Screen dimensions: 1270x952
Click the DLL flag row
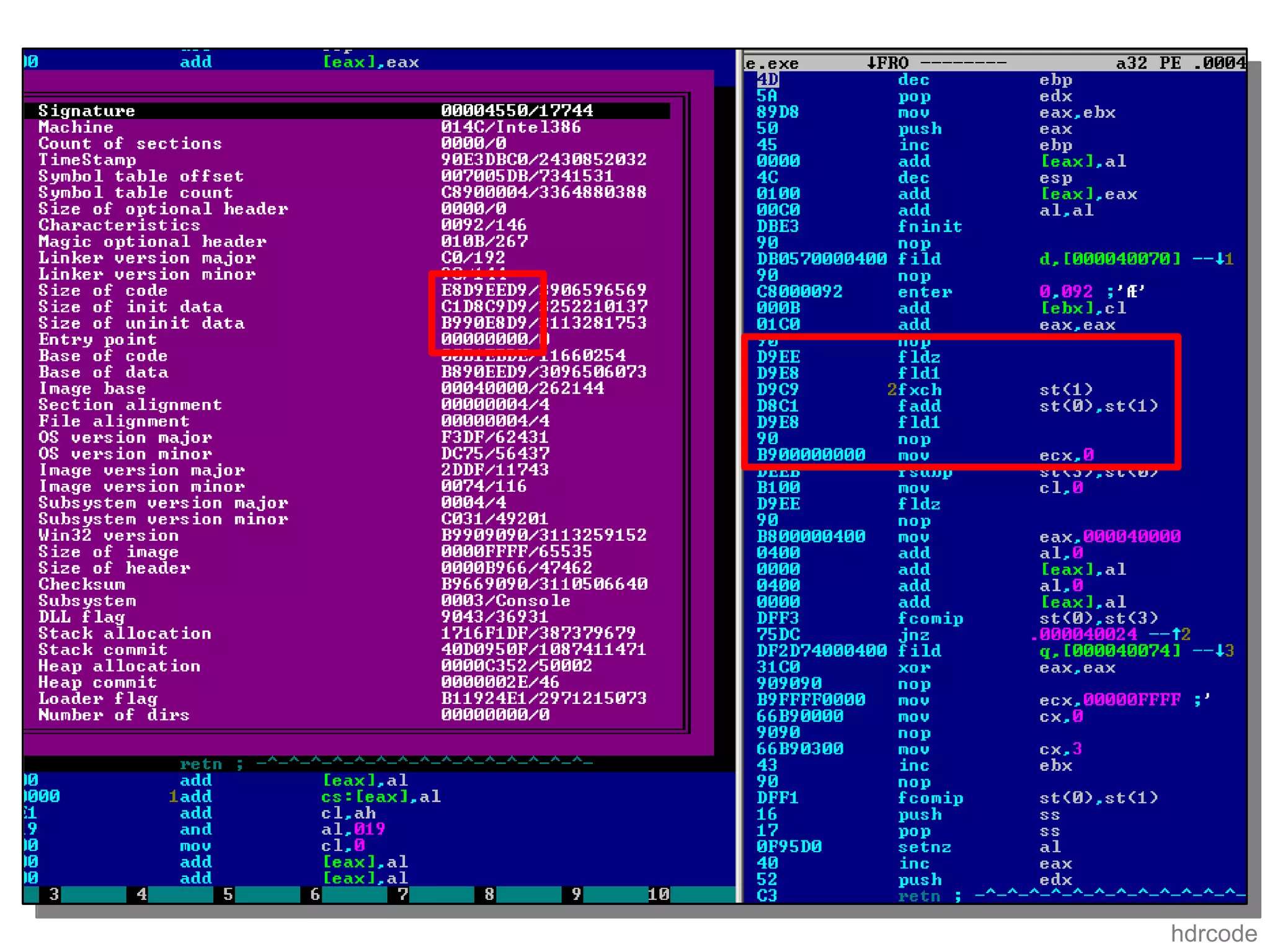[347, 616]
